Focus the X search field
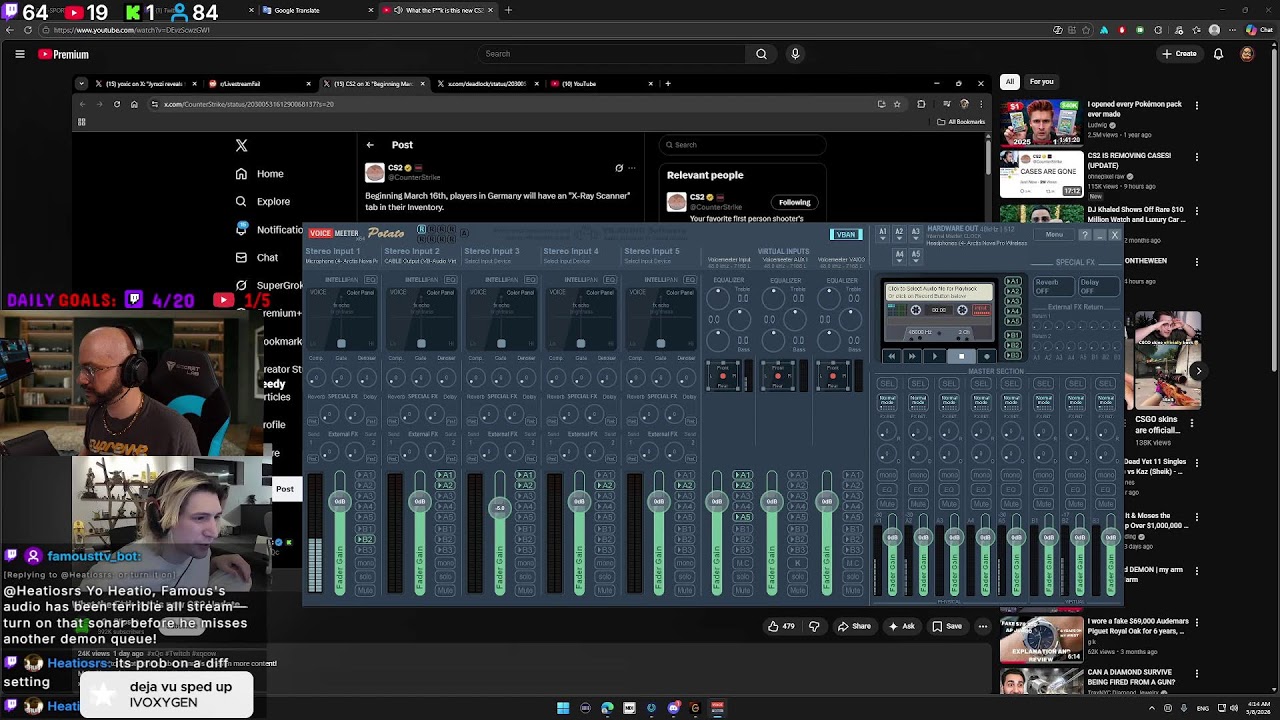The image size is (1280, 720). point(742,145)
